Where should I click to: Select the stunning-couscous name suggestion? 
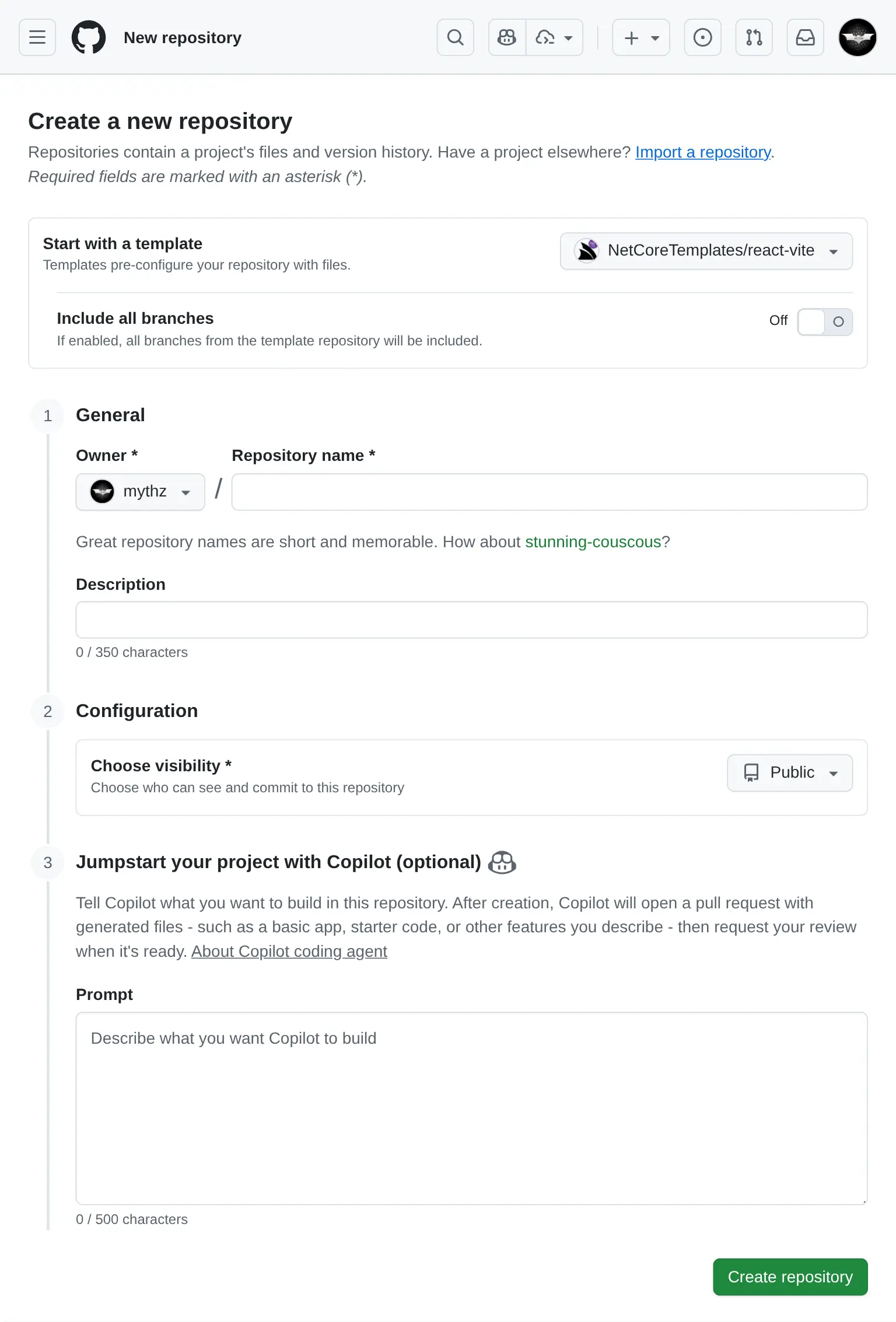pyautogui.click(x=593, y=541)
